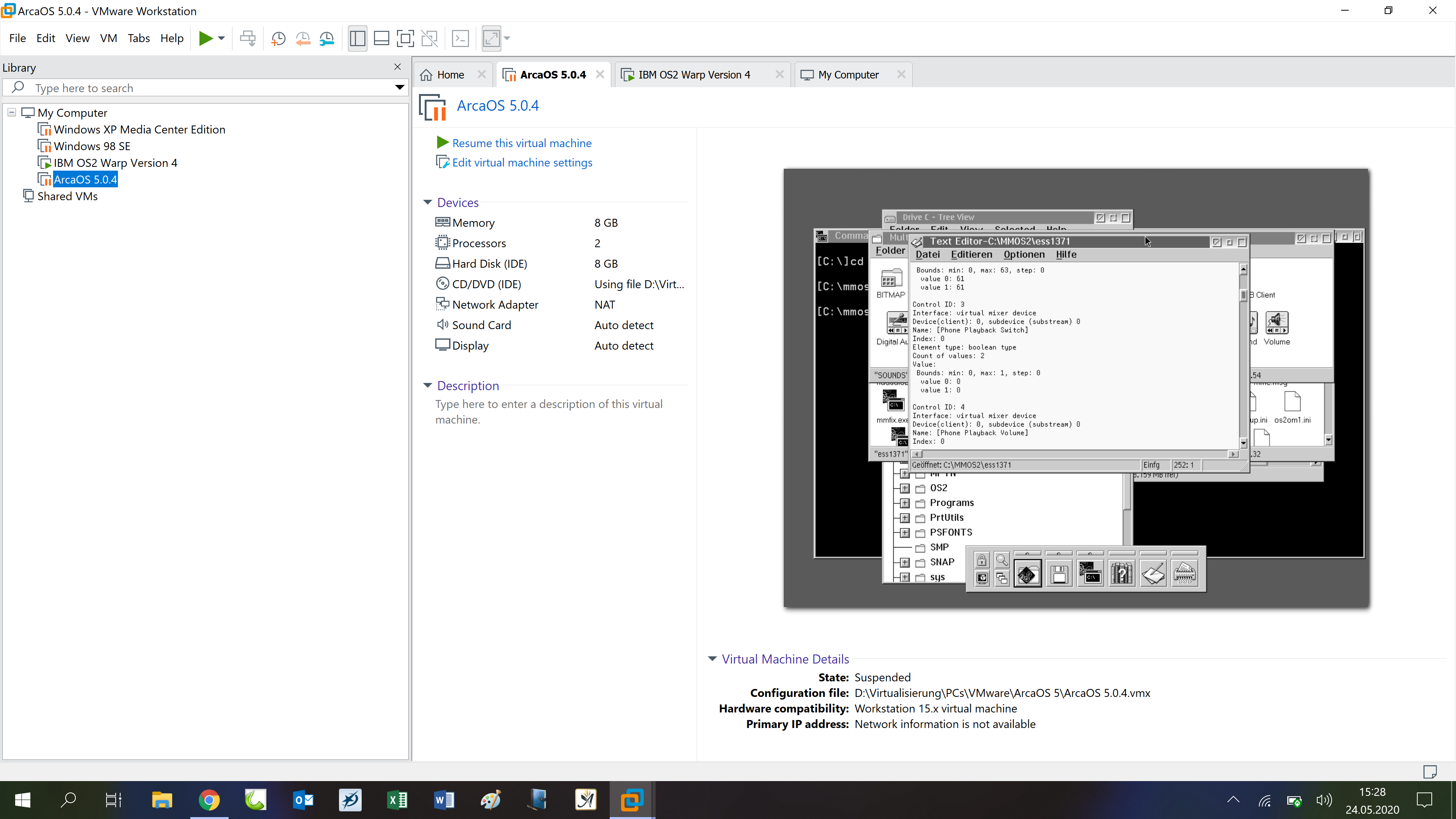Open the File menu
1456x819 pixels.
(17, 38)
